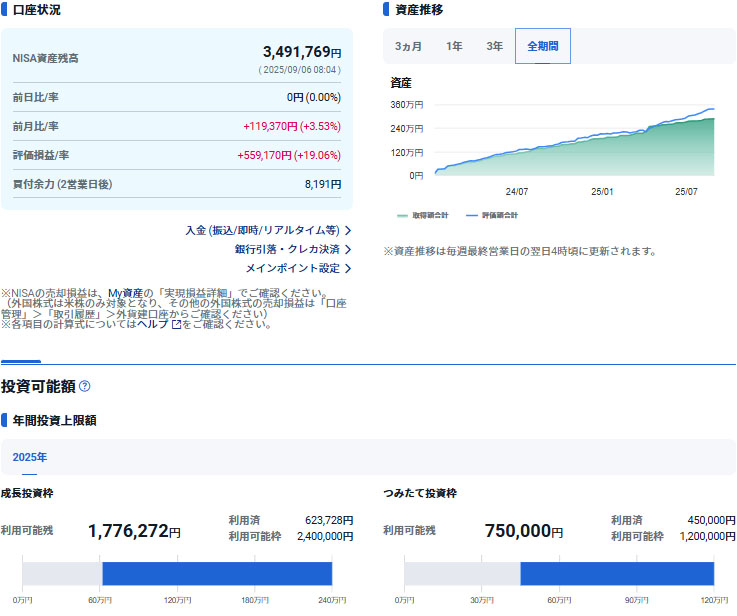737x616 pixels.
Task: Switch chart to the 1年 period
Action: point(454,46)
